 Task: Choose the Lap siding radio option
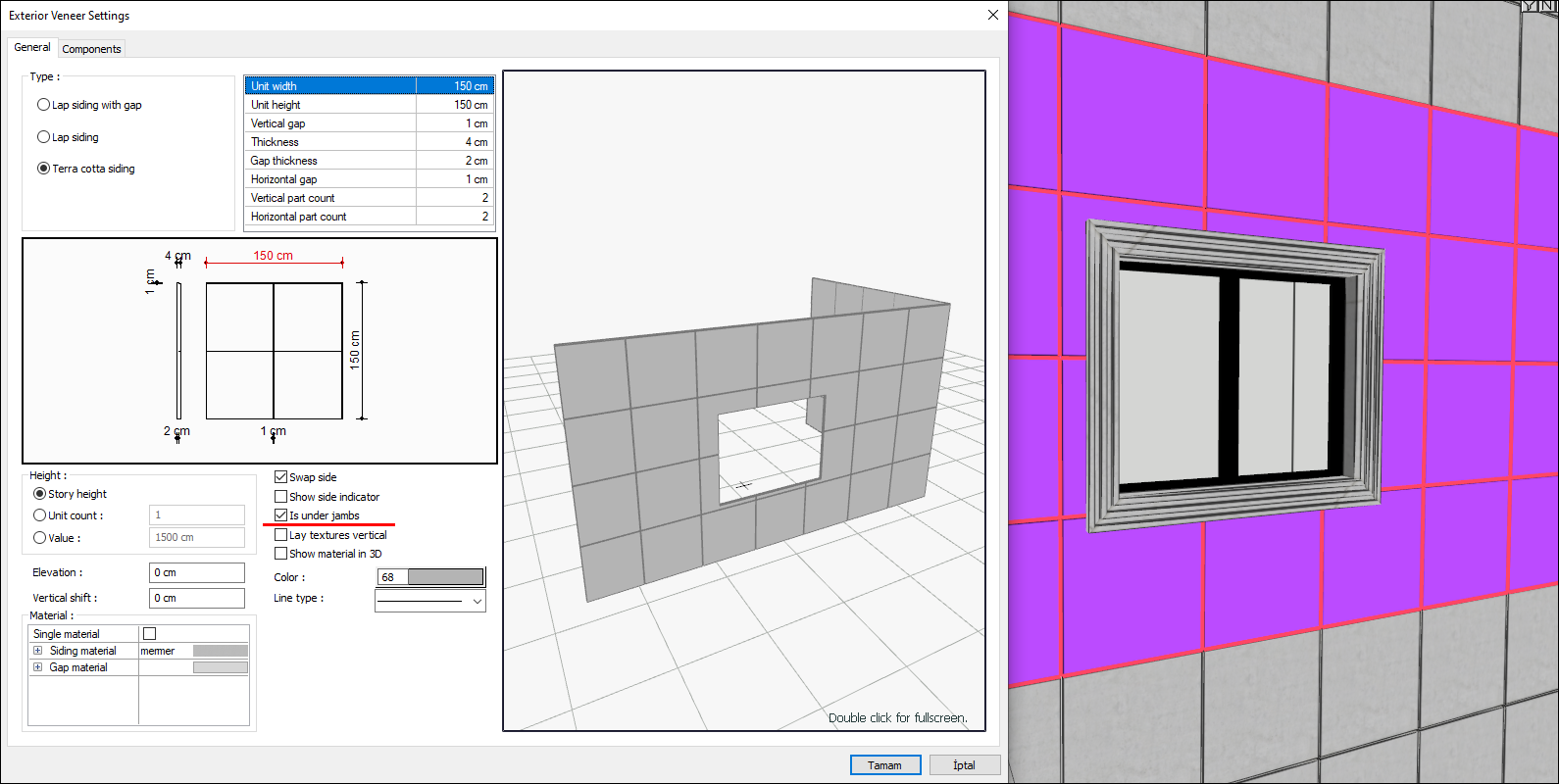point(43,137)
